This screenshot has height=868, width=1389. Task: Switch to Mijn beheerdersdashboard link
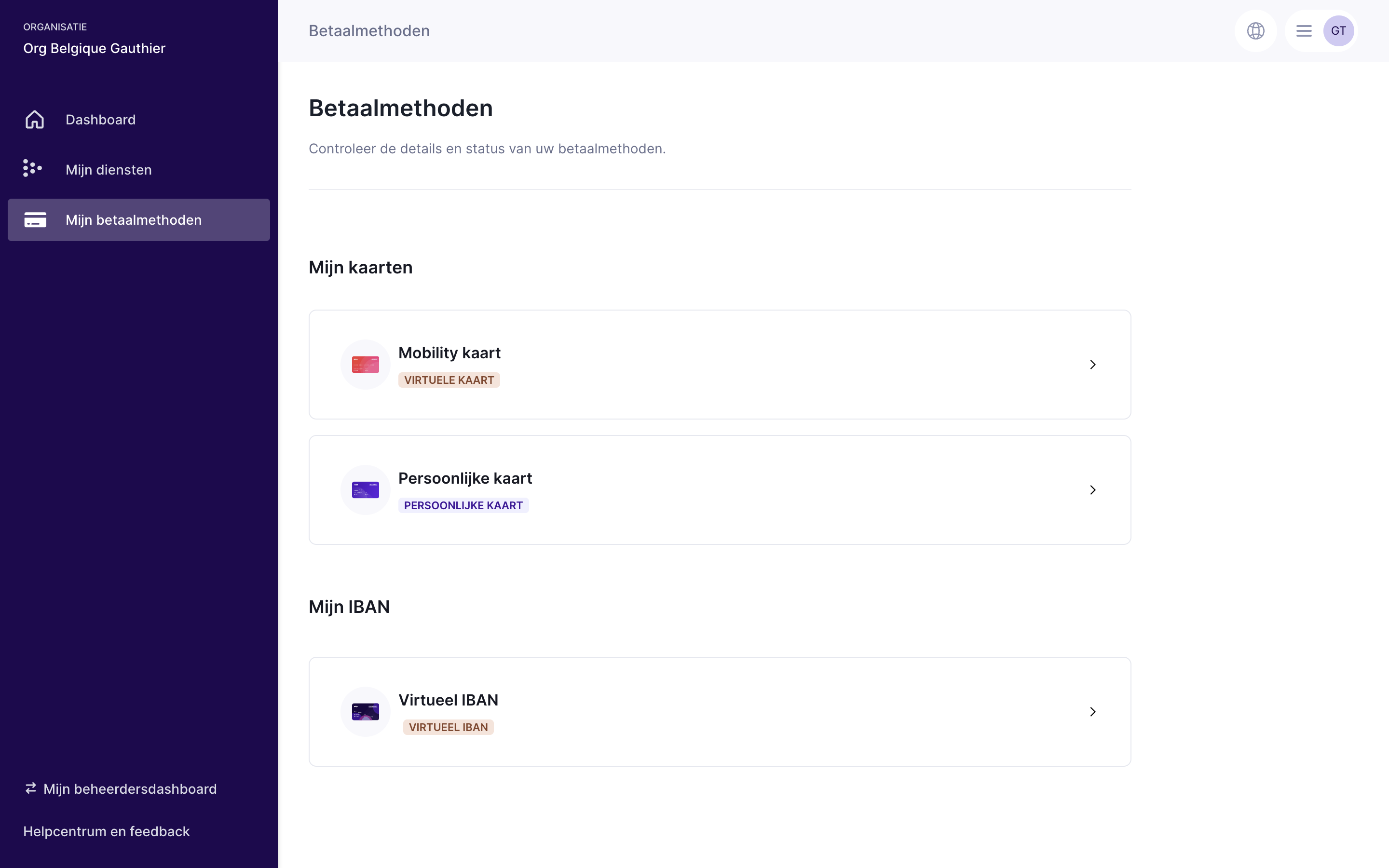coord(130,789)
